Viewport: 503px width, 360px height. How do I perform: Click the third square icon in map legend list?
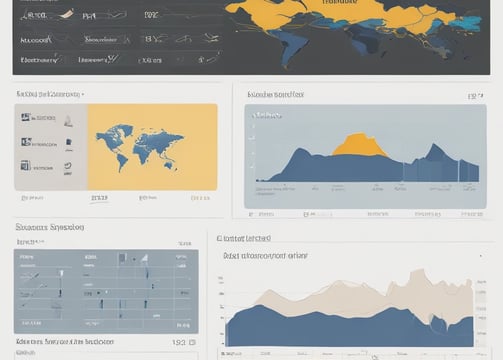25,165
